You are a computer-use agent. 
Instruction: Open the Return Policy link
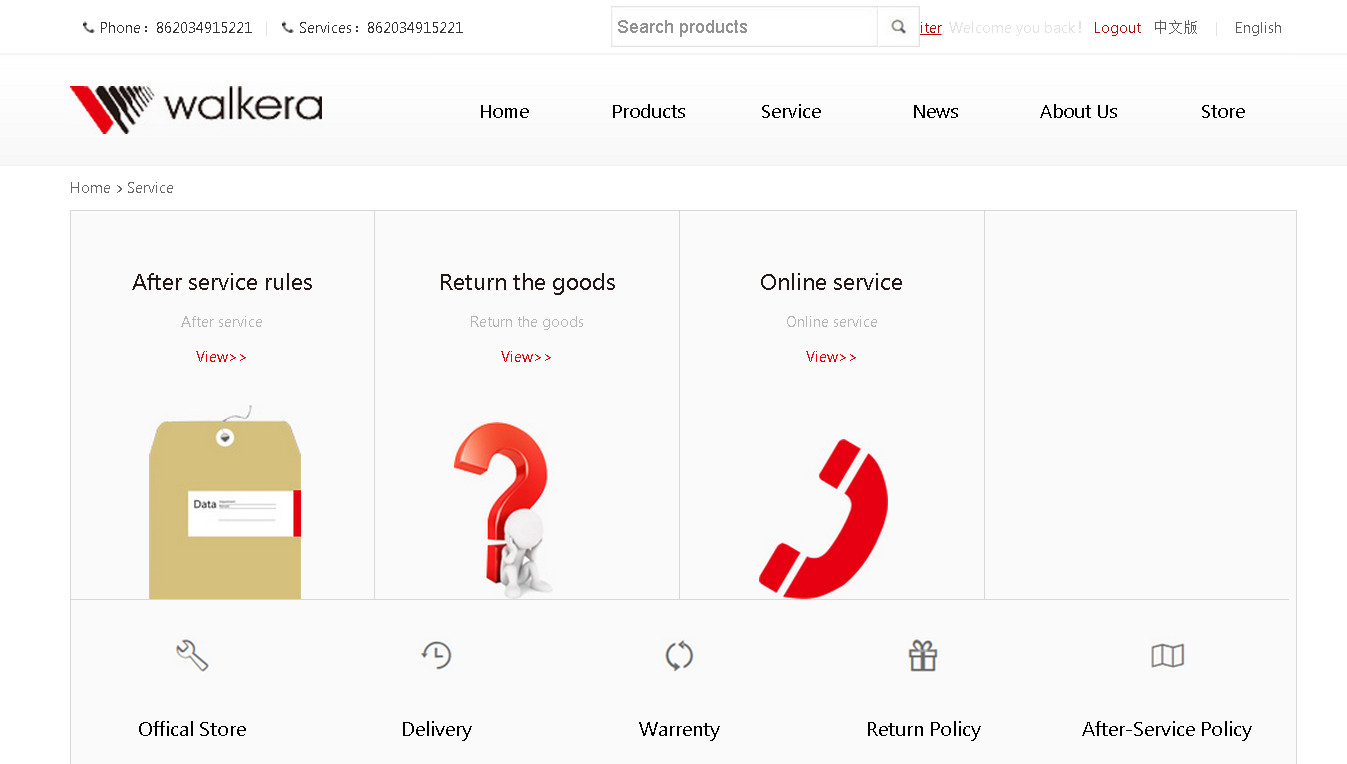[x=923, y=729]
